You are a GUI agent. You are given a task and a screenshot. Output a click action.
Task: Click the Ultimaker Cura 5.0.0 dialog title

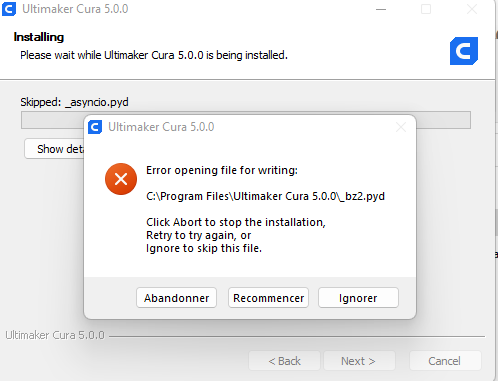(161, 127)
